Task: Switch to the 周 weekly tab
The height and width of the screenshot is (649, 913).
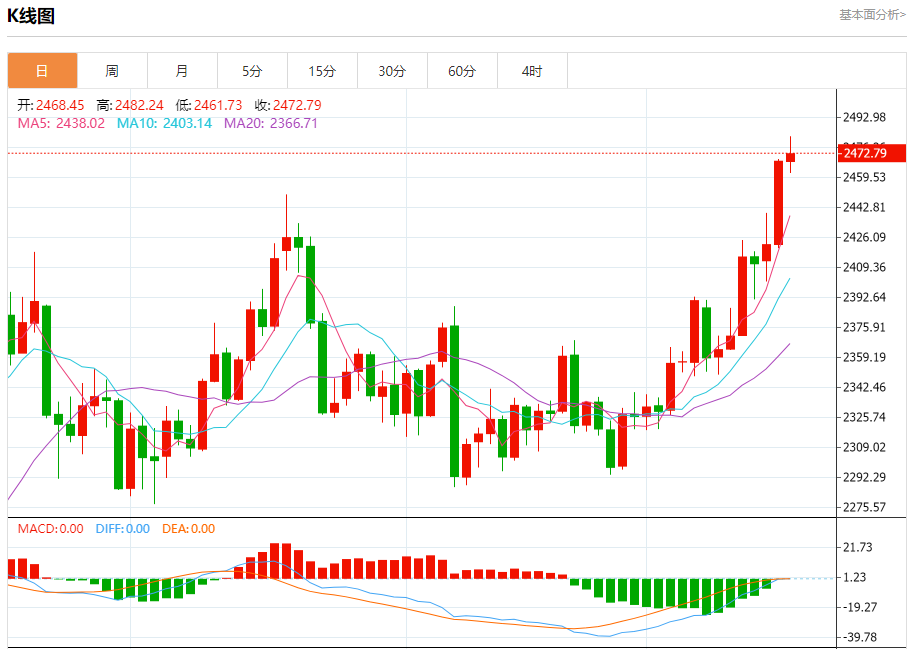Action: coord(112,71)
